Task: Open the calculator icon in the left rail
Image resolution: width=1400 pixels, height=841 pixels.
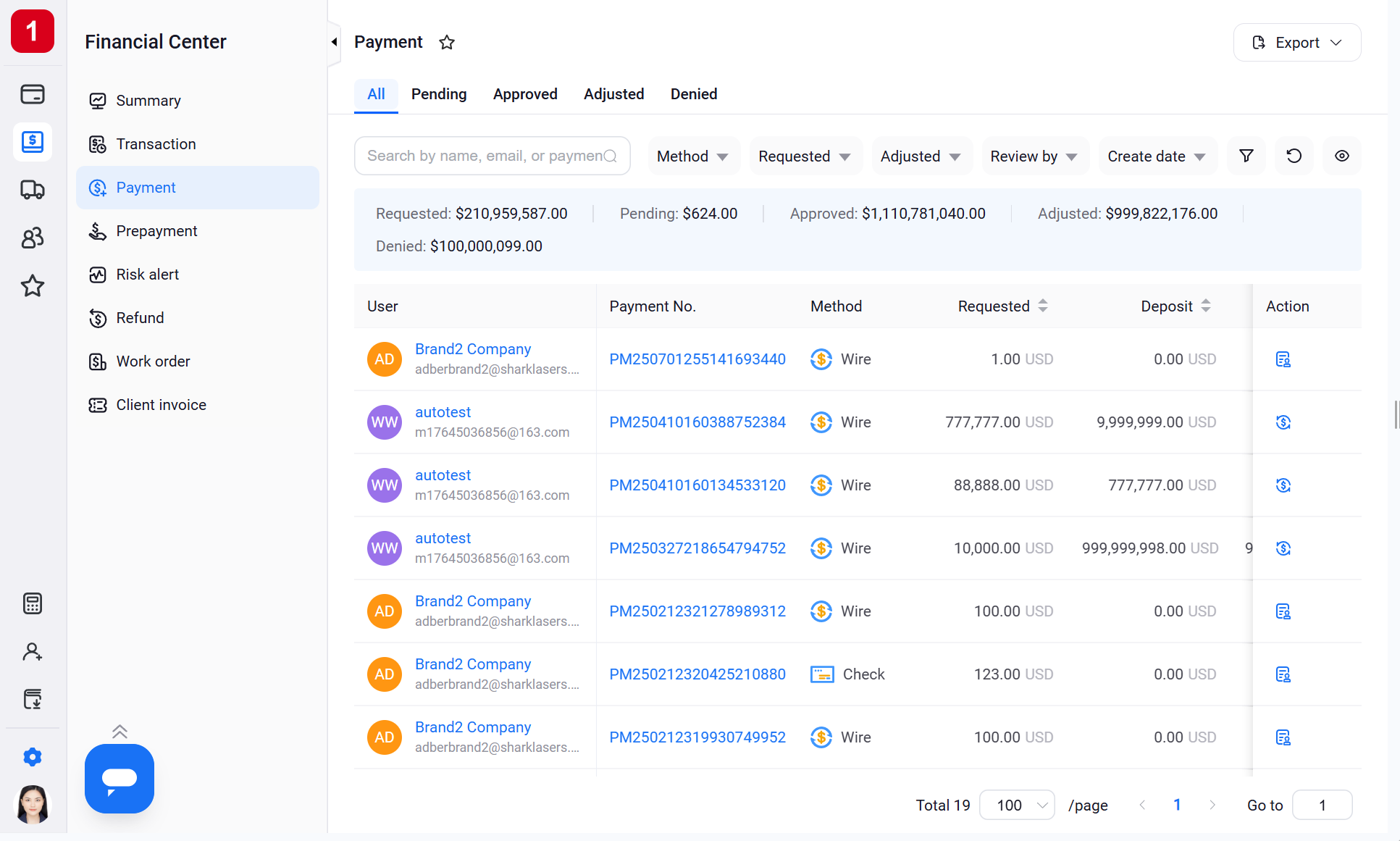Action: click(x=33, y=603)
